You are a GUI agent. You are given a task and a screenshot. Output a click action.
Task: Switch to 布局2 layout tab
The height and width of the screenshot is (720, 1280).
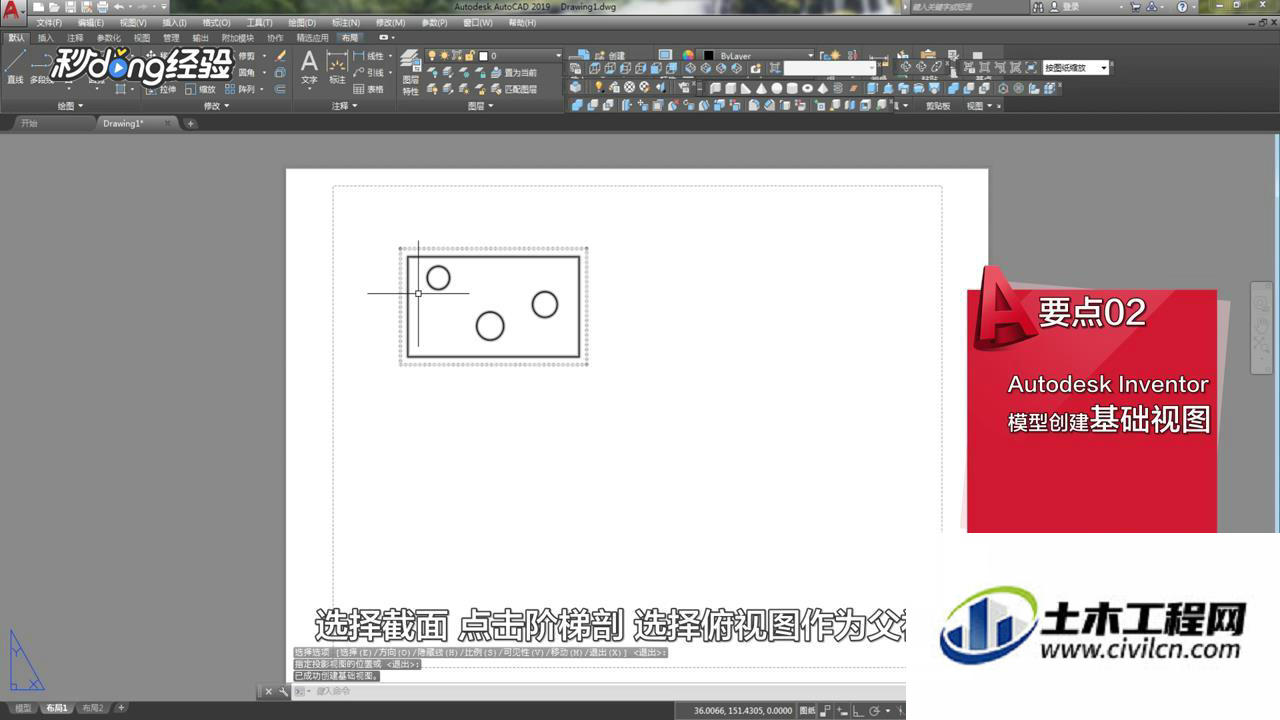pyautogui.click(x=93, y=708)
